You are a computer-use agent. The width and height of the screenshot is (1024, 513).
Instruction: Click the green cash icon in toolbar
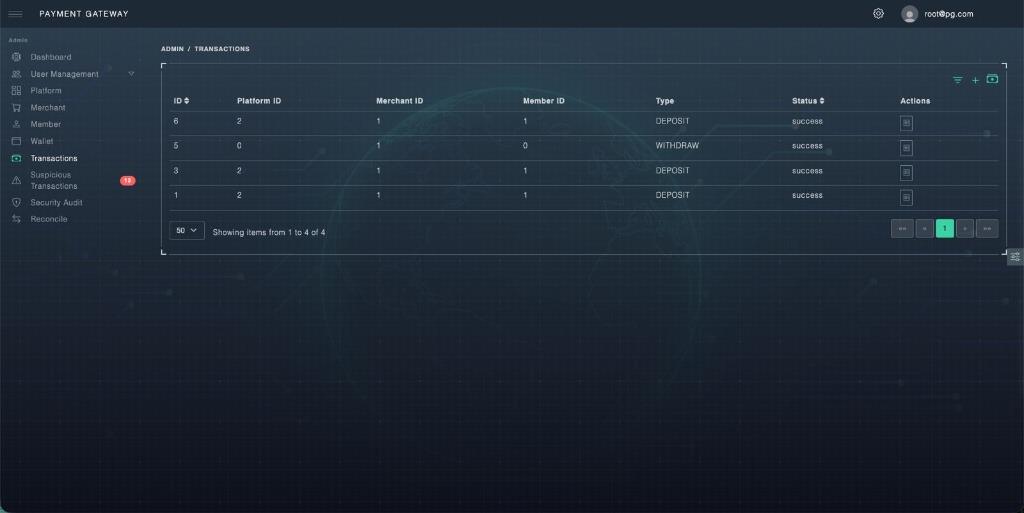point(992,79)
